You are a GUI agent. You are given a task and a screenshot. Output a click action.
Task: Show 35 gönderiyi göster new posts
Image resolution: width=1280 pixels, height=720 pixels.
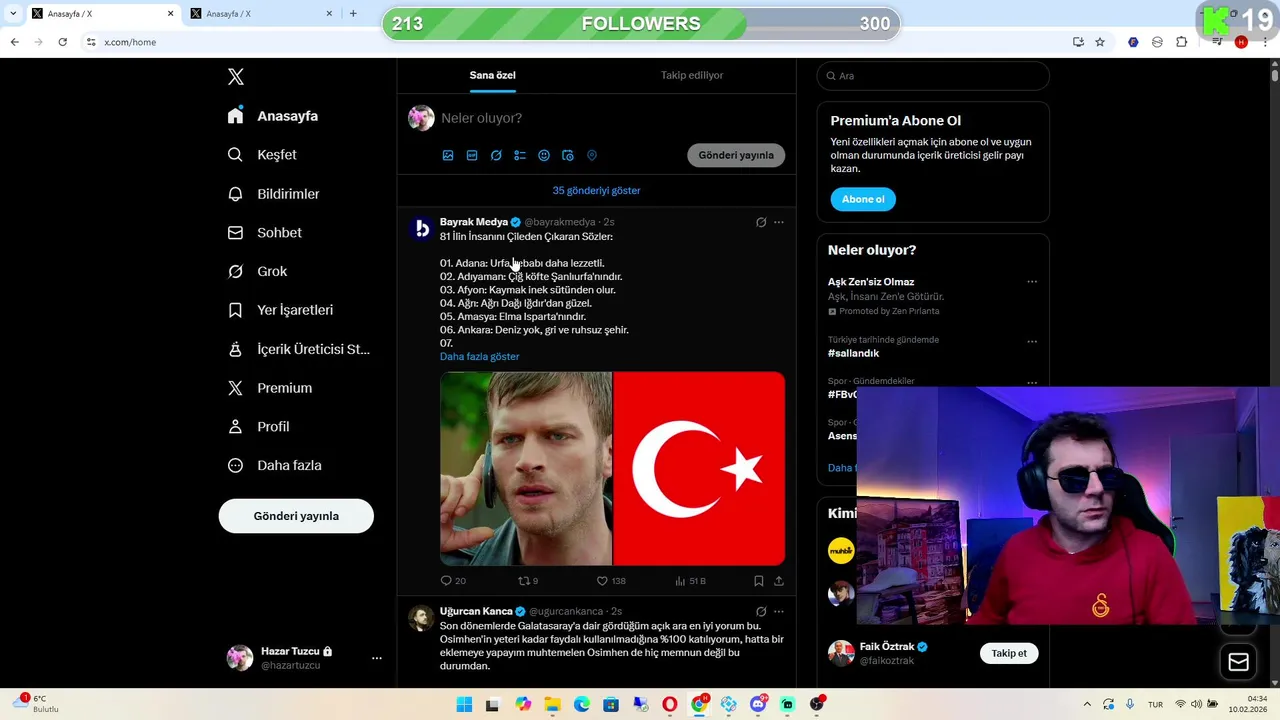tap(596, 190)
